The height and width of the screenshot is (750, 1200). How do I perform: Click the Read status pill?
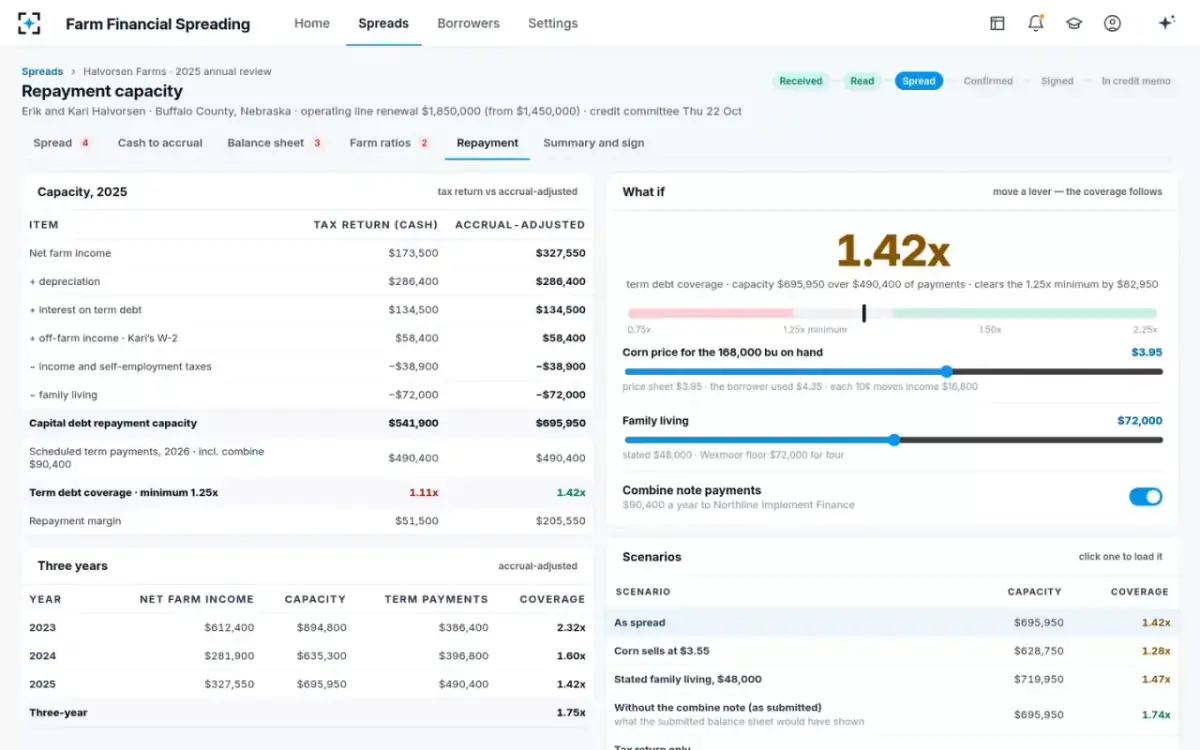point(862,81)
